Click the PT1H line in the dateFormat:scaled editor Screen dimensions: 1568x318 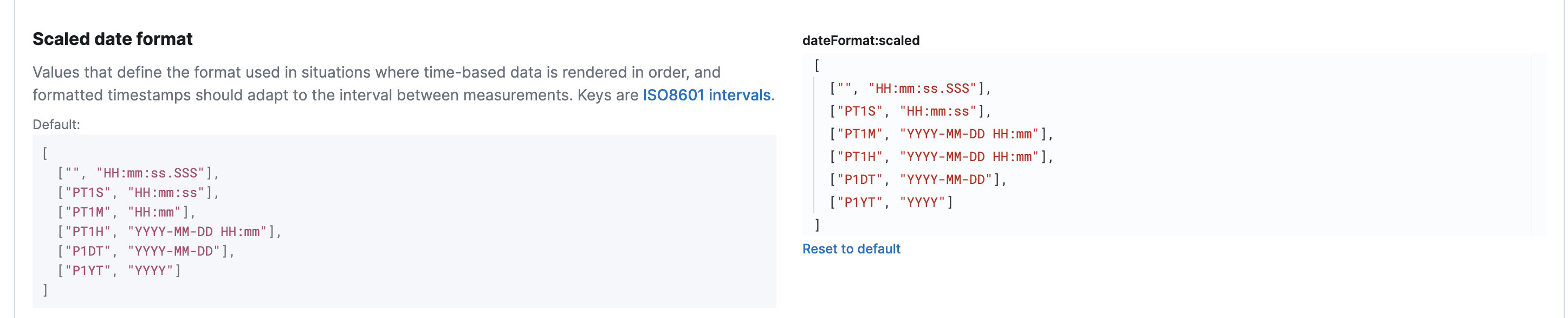pos(941,157)
